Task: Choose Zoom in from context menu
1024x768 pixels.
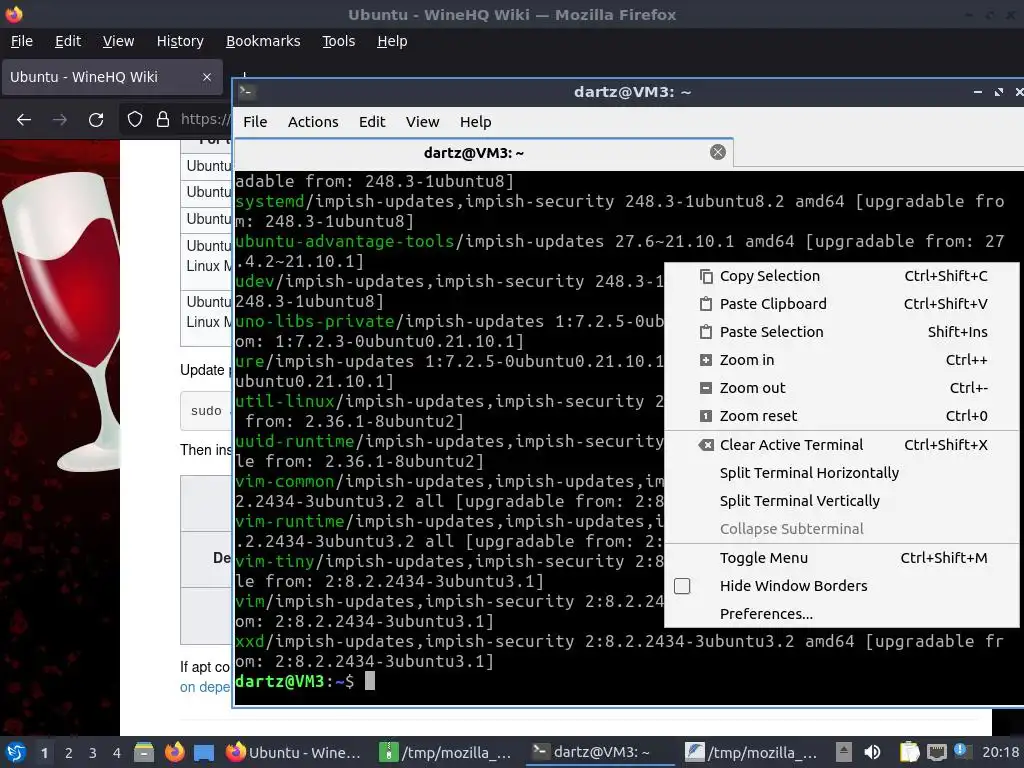Action: click(842, 360)
